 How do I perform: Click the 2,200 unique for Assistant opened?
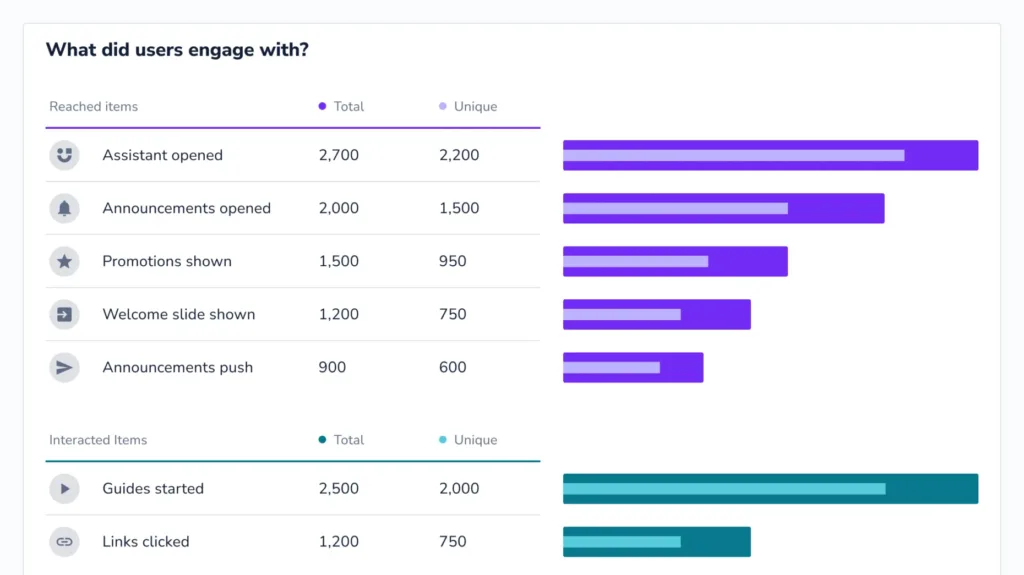click(x=459, y=156)
